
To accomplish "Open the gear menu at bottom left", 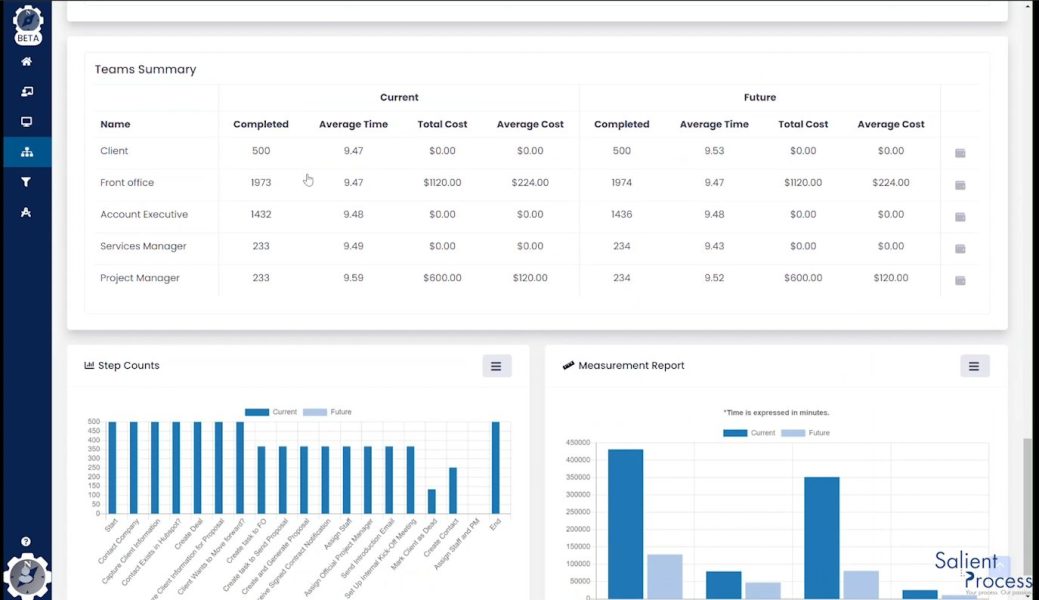I will [x=27, y=575].
